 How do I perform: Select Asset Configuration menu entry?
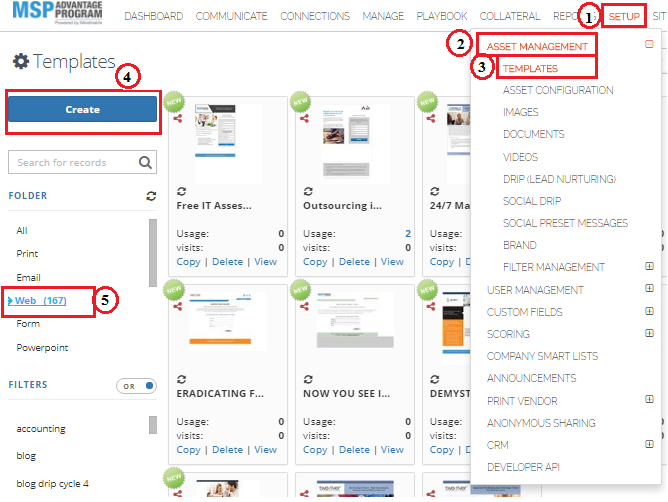click(x=558, y=90)
